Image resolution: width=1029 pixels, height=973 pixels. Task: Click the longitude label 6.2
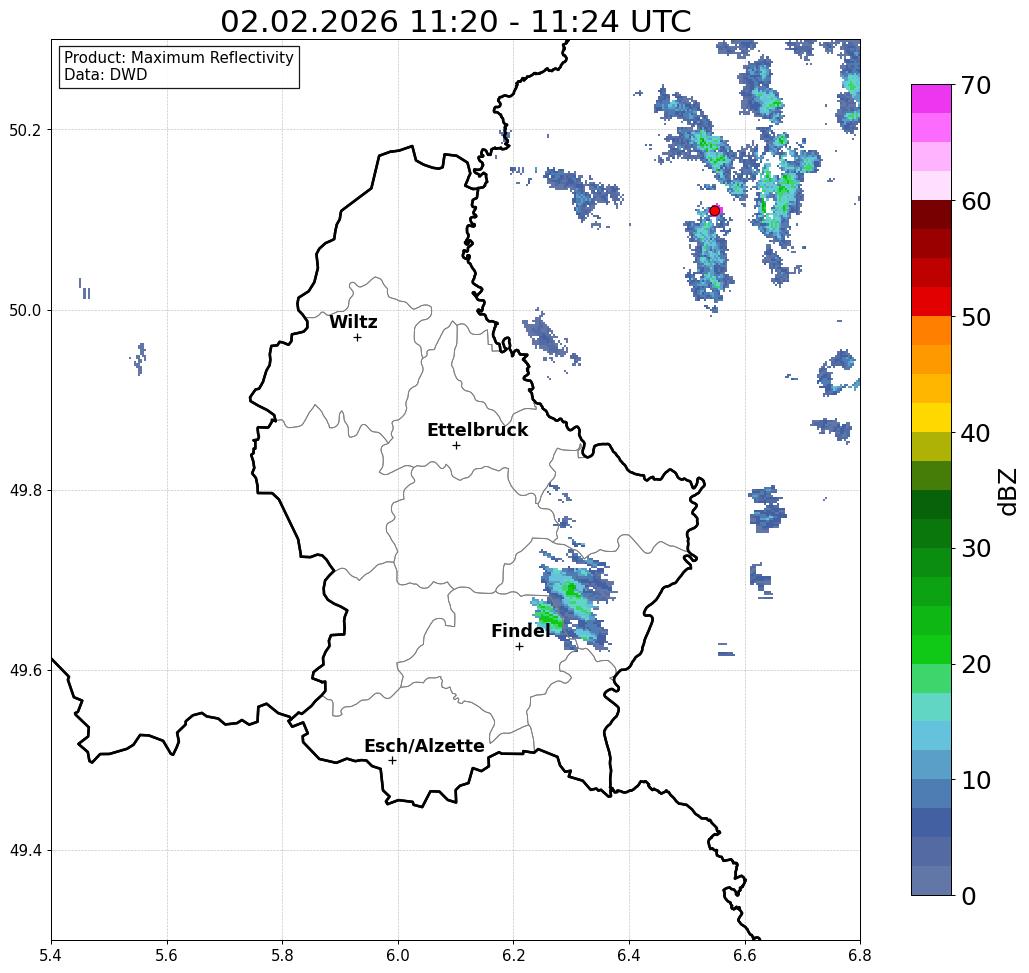(x=513, y=955)
